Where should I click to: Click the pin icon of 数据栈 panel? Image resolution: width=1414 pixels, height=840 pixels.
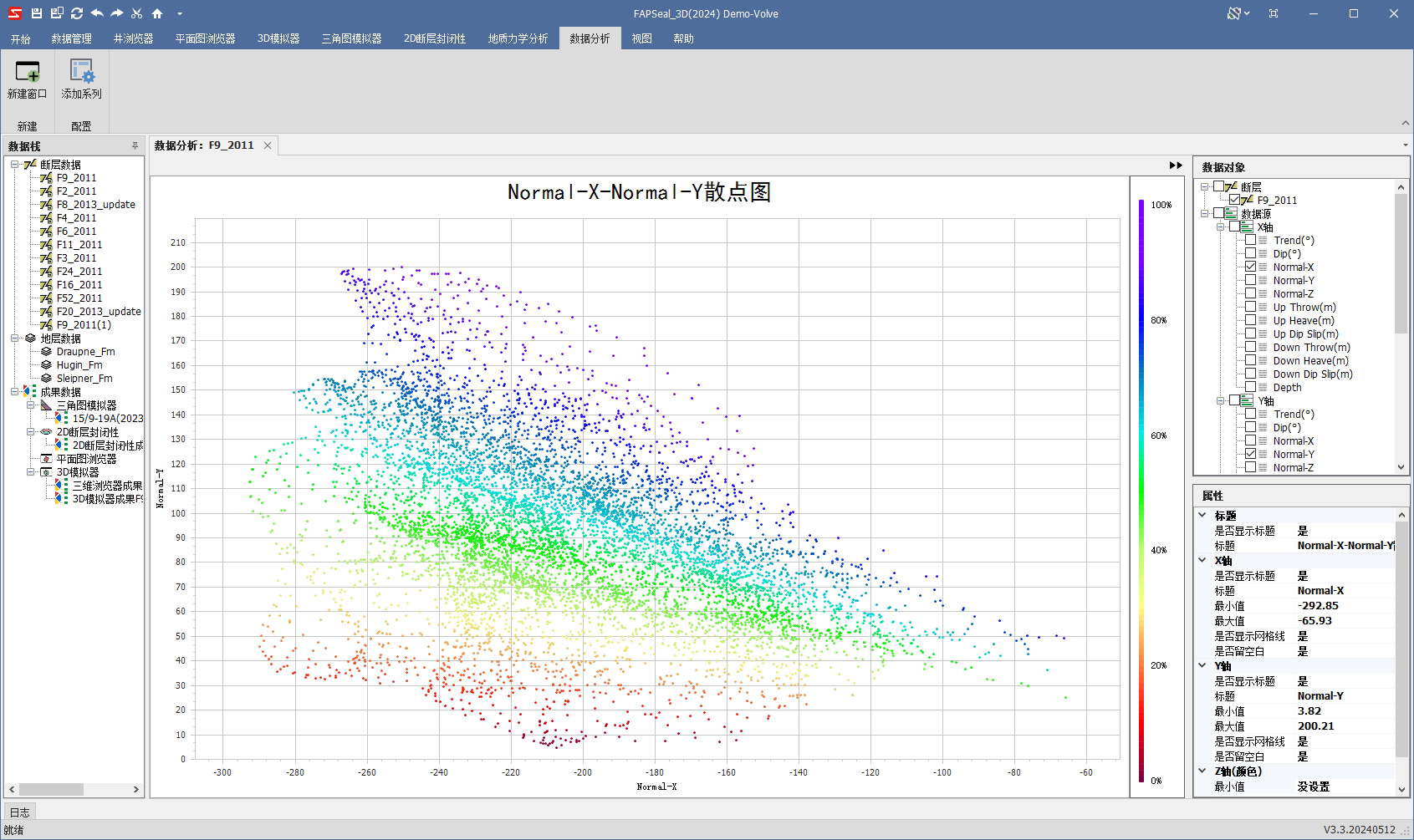click(x=135, y=146)
